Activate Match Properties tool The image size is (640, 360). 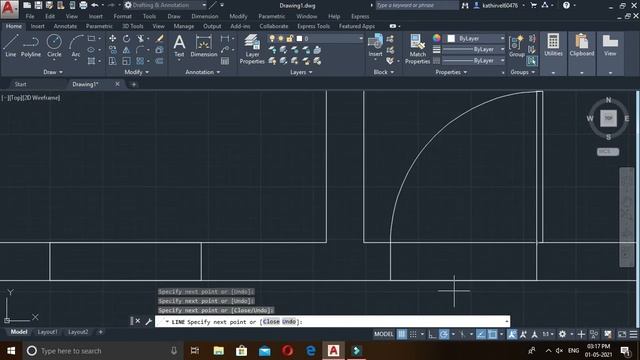(x=418, y=49)
